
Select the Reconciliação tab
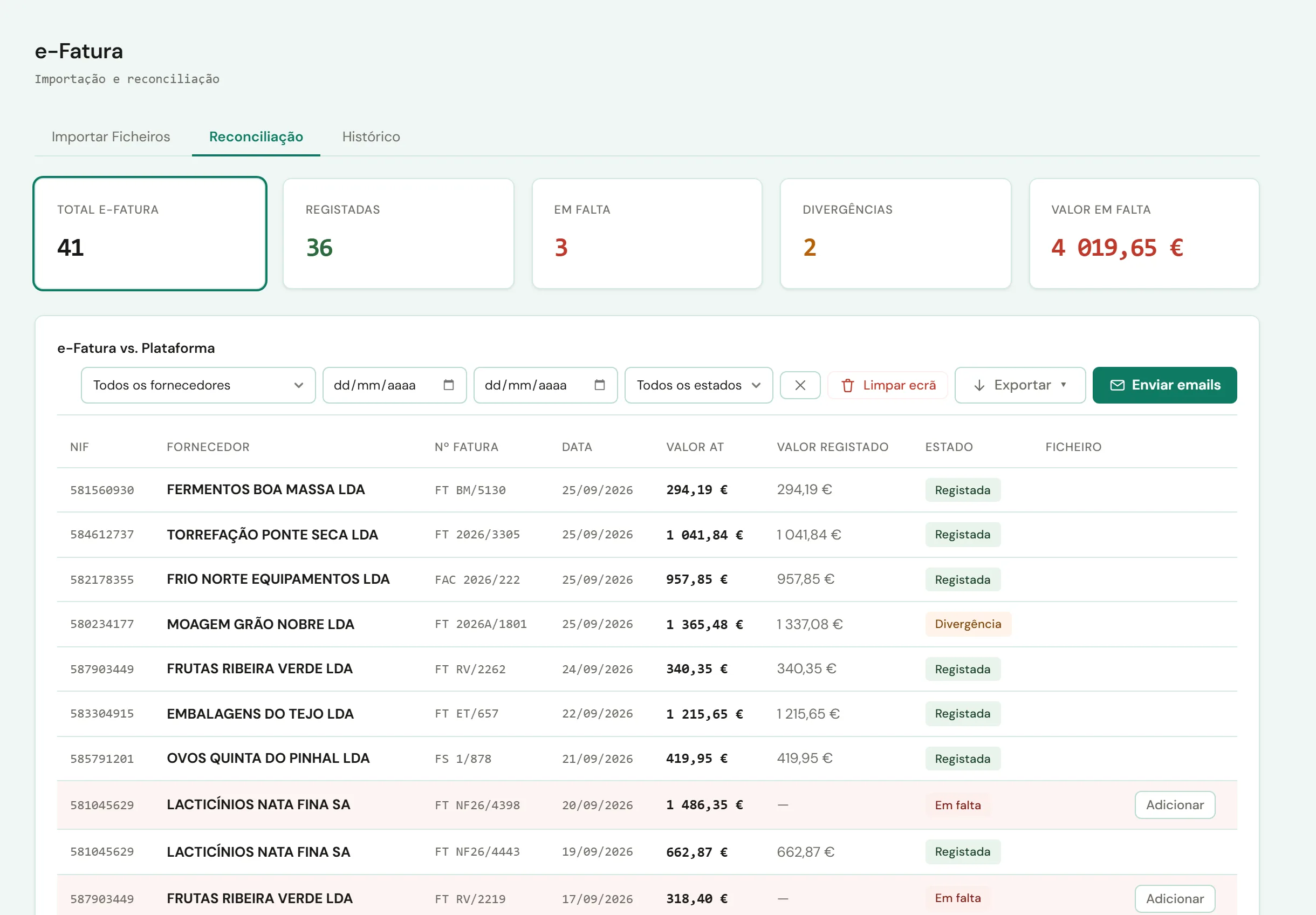tap(256, 136)
